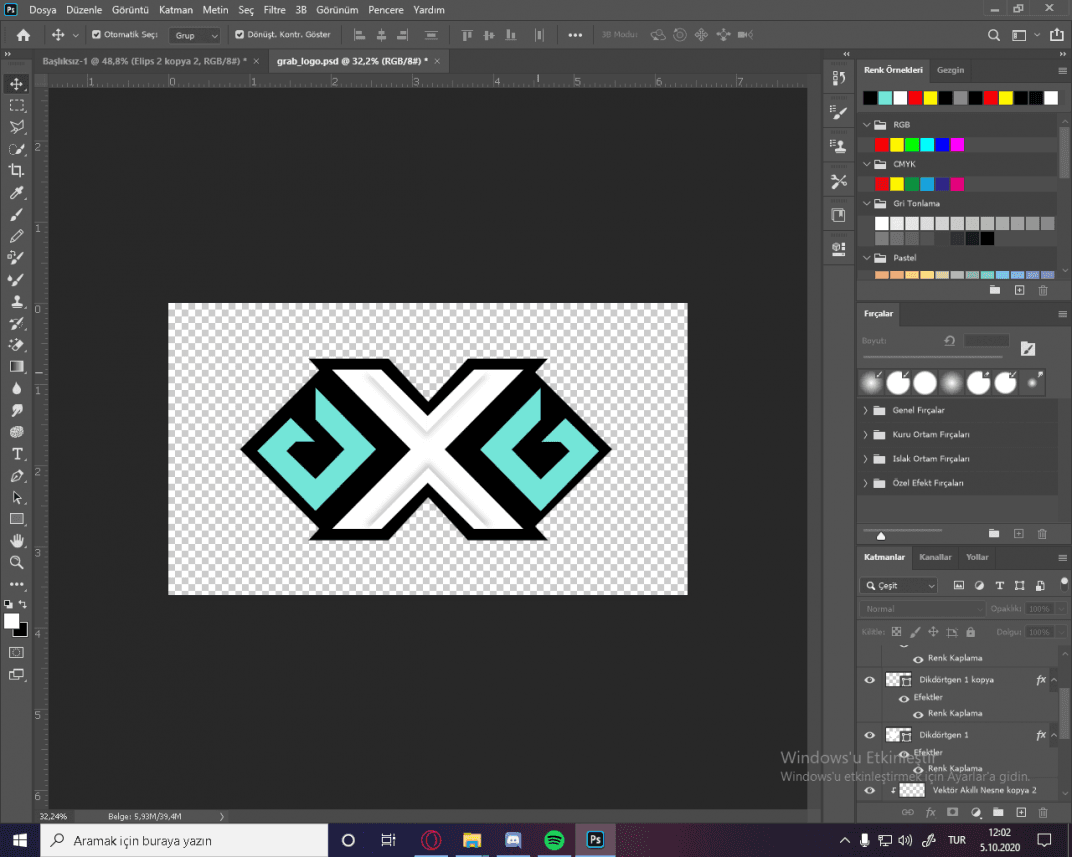This screenshot has height=857, width=1072.
Task: Switch to the Kanallar tab
Action: pyautogui.click(x=935, y=557)
